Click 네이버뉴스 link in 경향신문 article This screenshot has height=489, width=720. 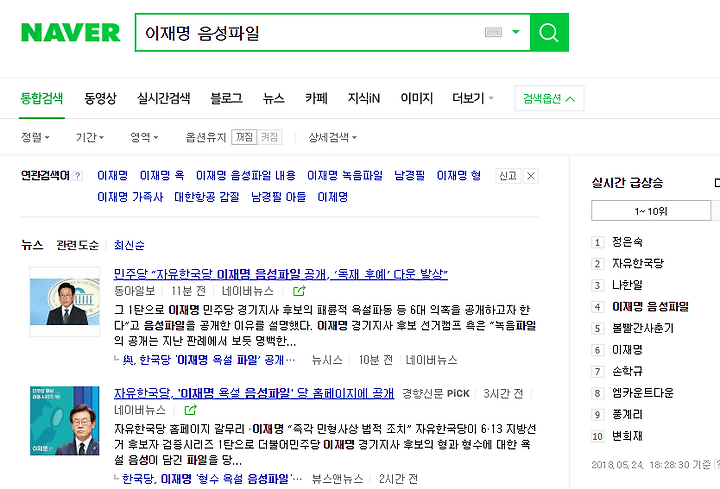(140, 410)
